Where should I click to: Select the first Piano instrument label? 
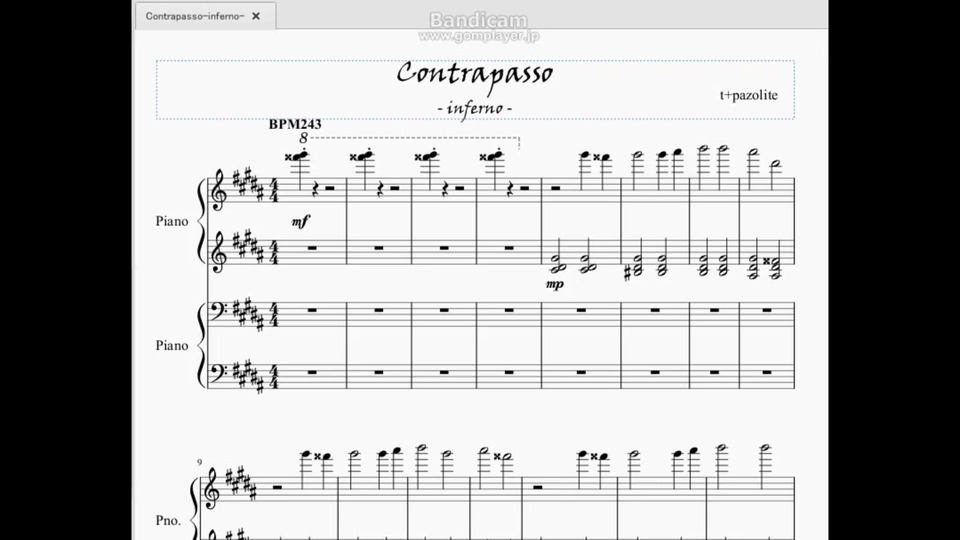pos(171,221)
